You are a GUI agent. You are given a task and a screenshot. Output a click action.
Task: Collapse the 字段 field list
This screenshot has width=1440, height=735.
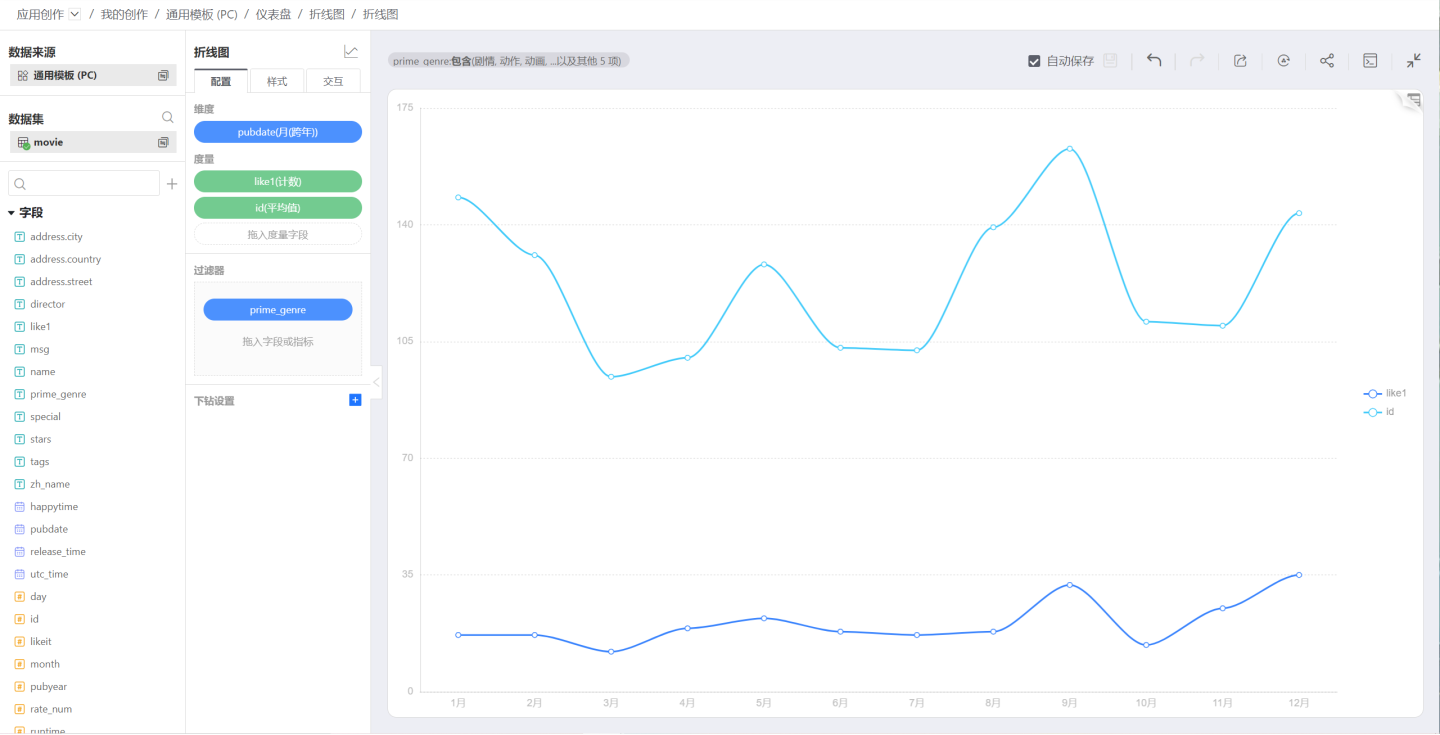(x=11, y=213)
